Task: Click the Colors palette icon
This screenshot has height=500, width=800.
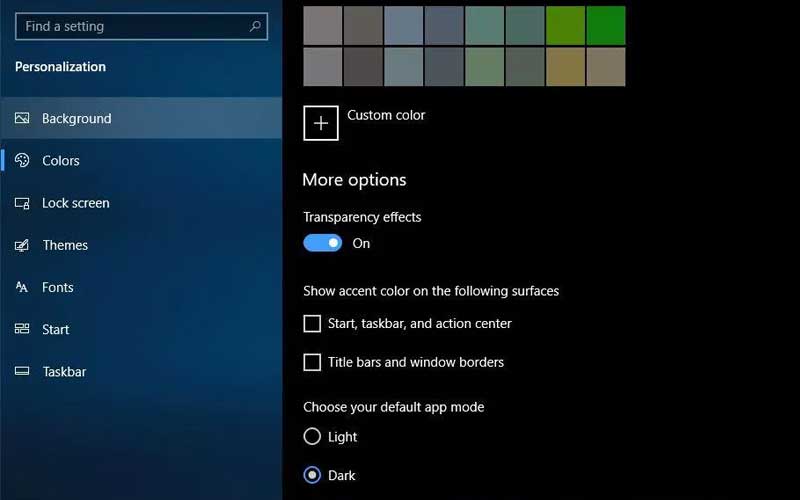Action: pos(22,160)
